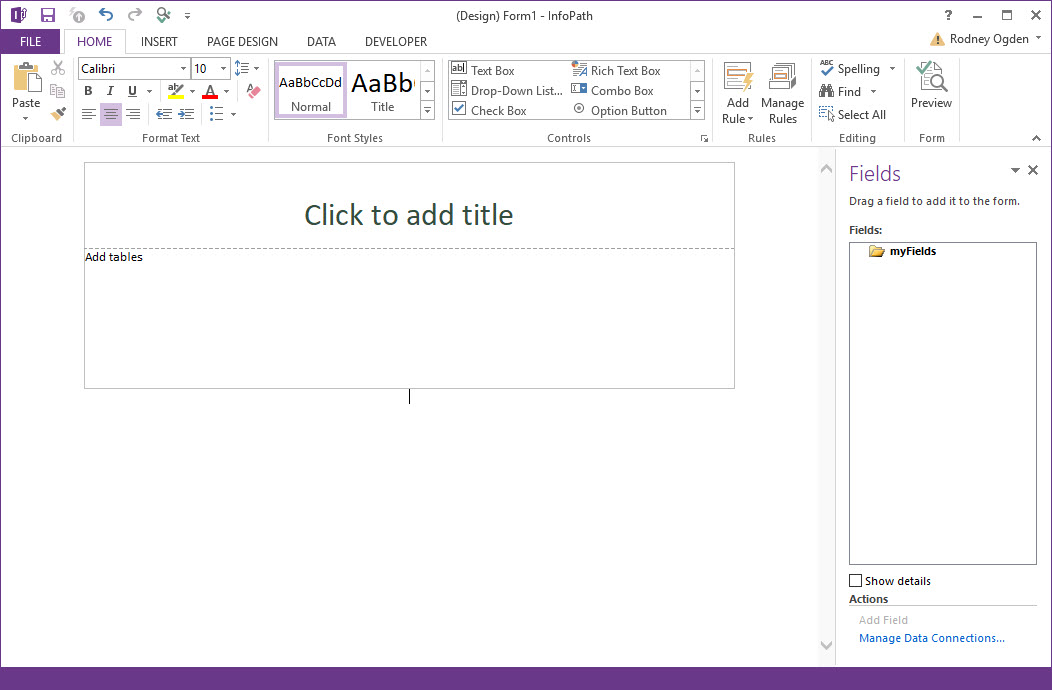This screenshot has height=690, width=1052.
Task: Switch to the INSERT tab
Action: pos(159,42)
